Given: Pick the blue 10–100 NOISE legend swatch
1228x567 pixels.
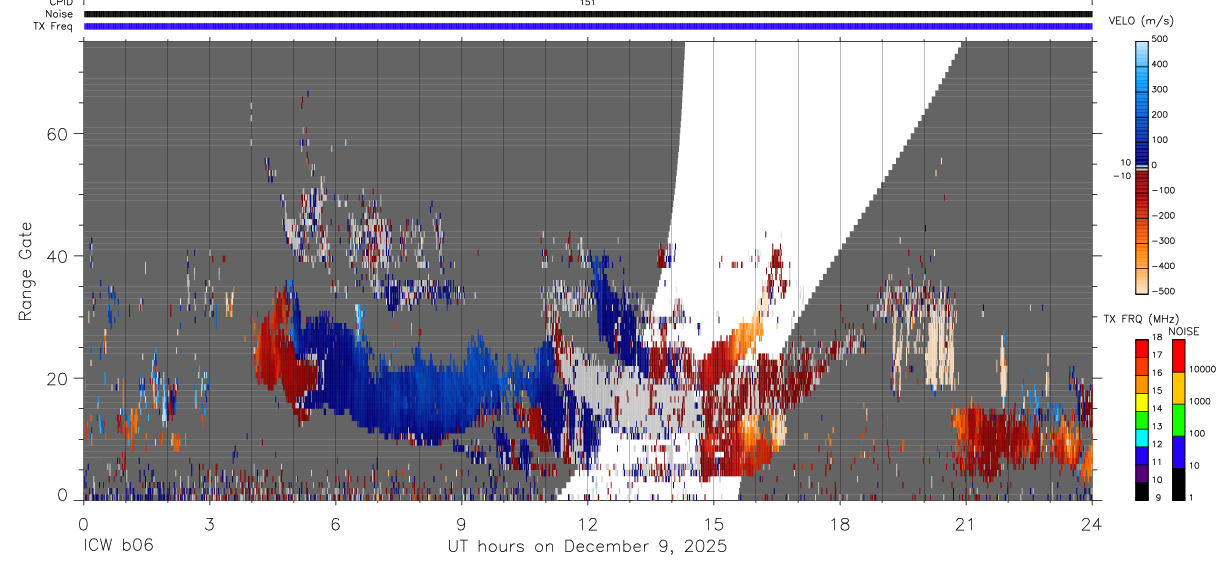Looking at the screenshot, I should pos(1179,452).
